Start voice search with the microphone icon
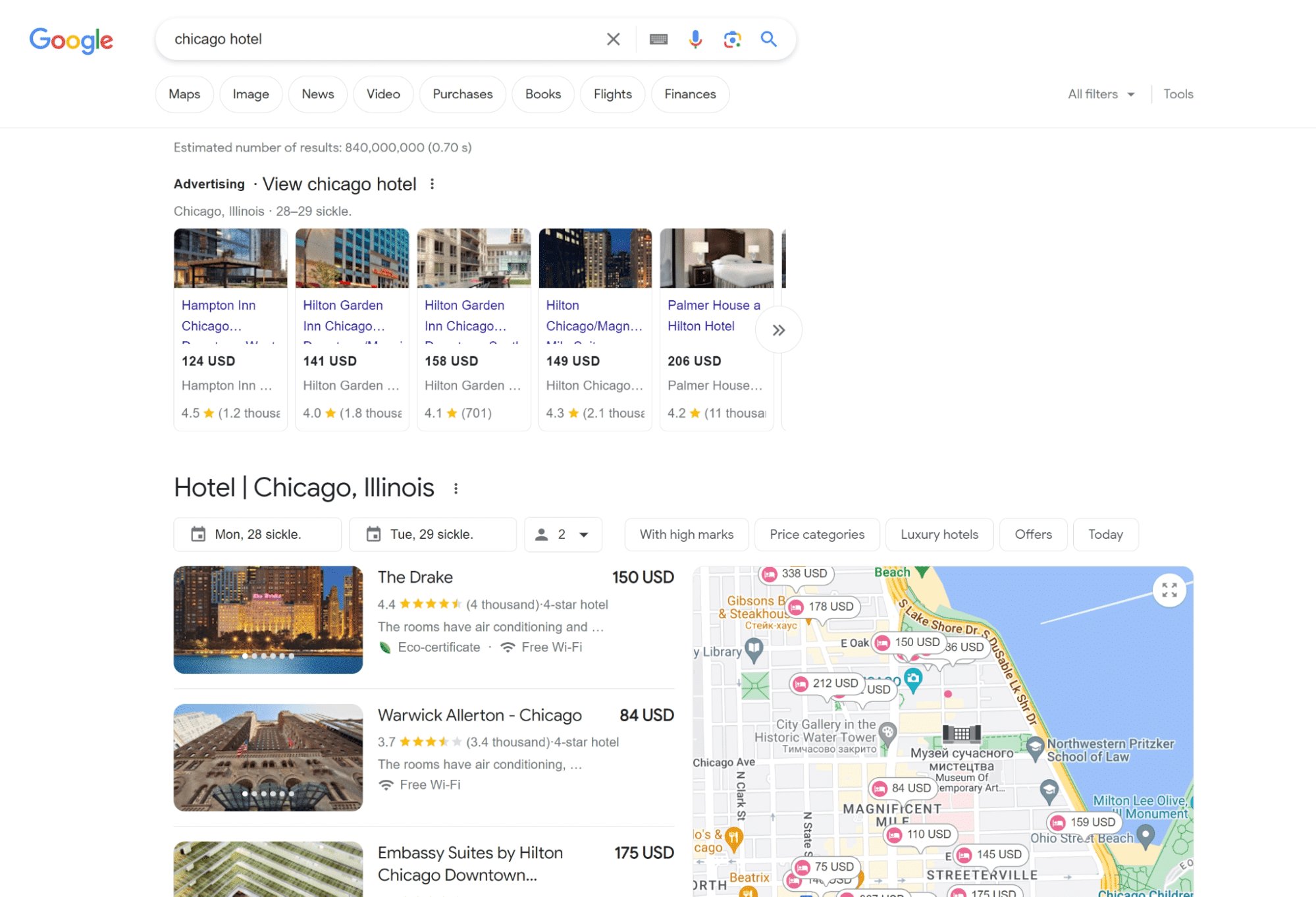 tap(695, 38)
